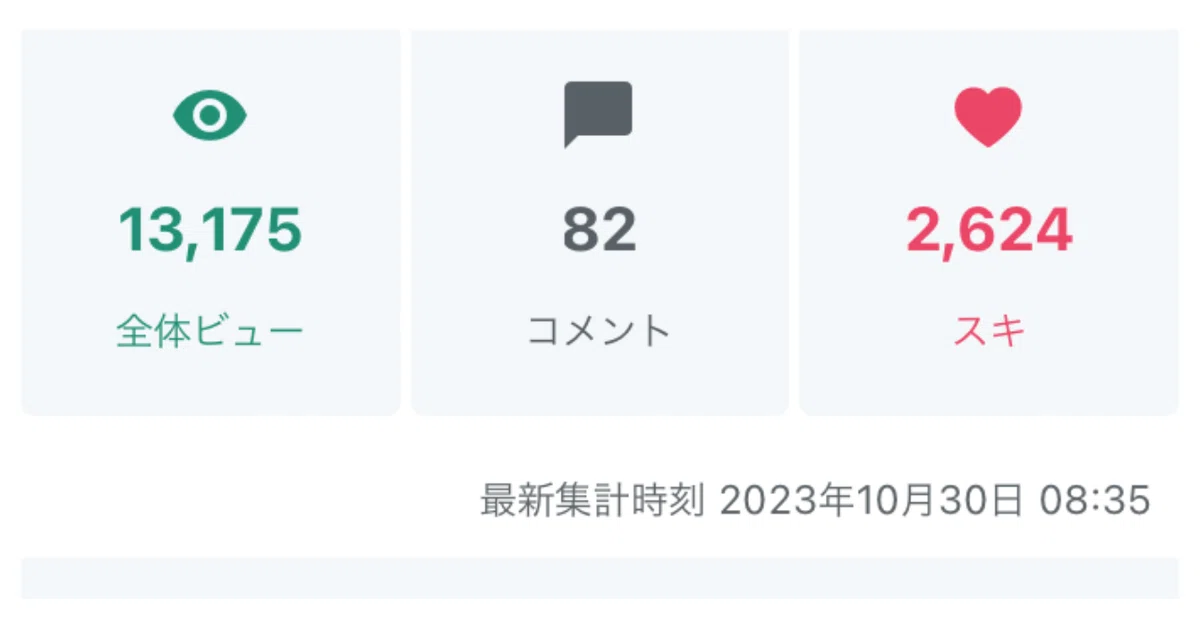This screenshot has height=628, width=1200.
Task: Click the gray speech bubble comment icon
Action: click(x=598, y=114)
